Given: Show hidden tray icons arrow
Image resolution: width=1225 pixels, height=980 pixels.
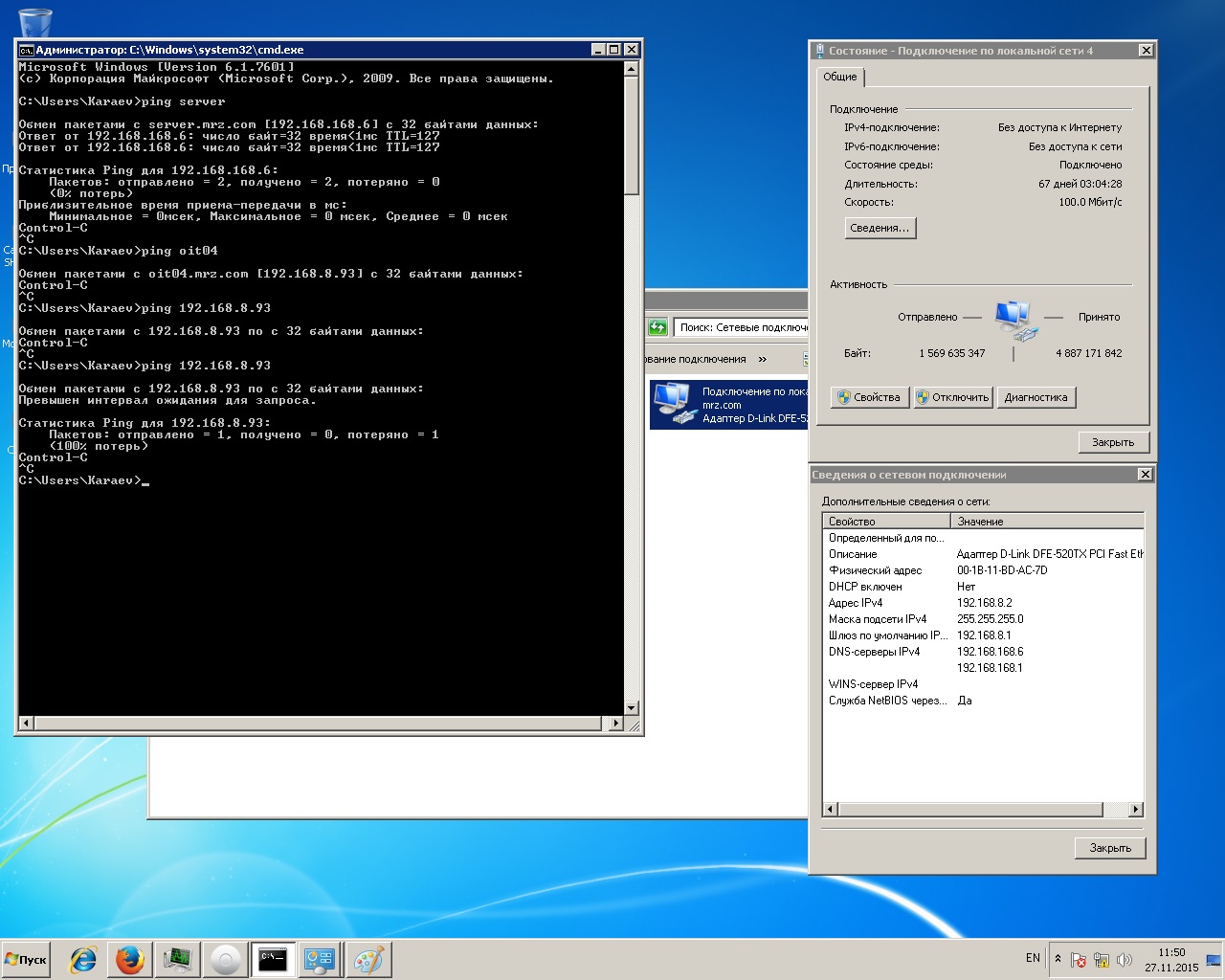Looking at the screenshot, I should (x=1058, y=959).
